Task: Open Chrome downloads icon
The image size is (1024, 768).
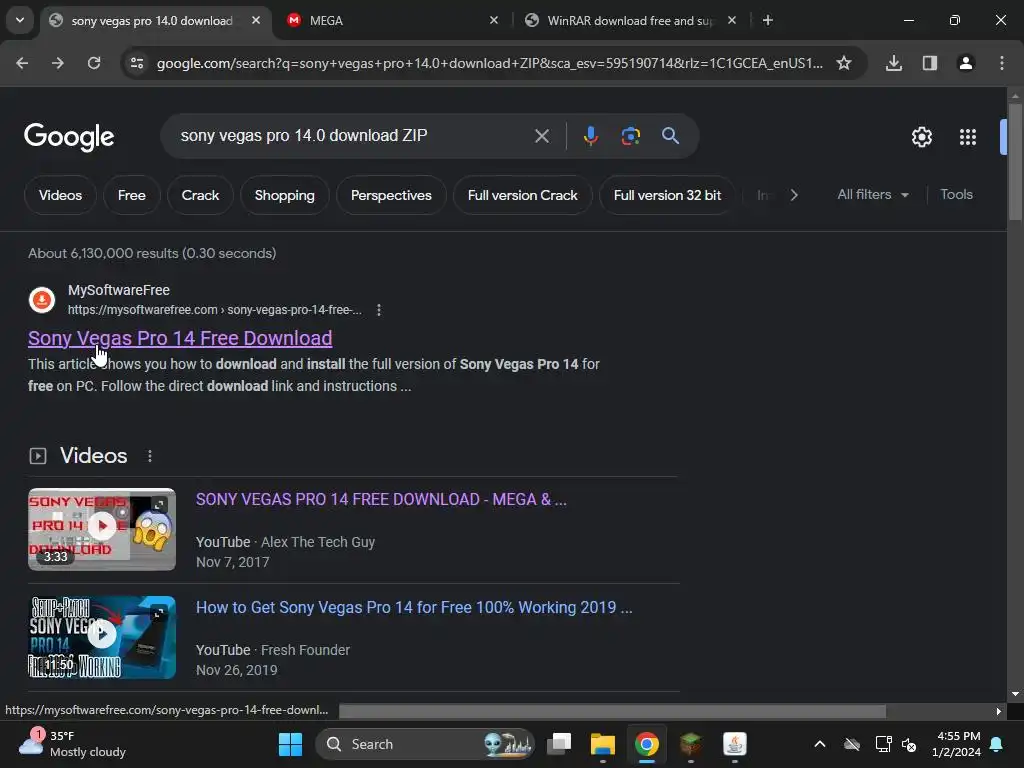Action: 894,63
